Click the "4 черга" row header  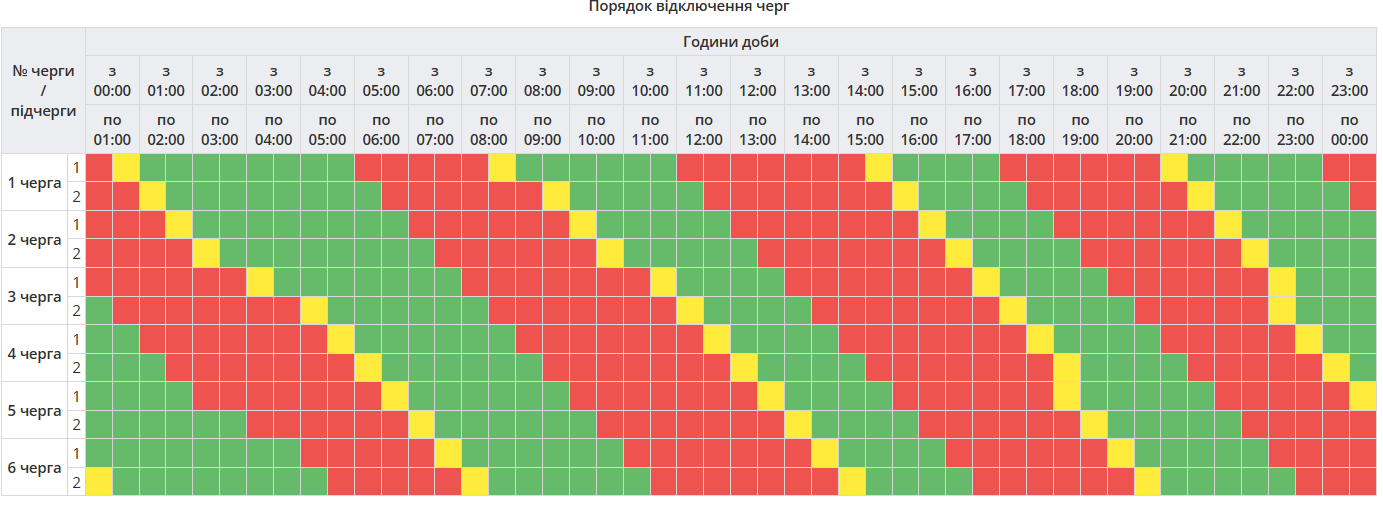pyautogui.click(x=34, y=354)
